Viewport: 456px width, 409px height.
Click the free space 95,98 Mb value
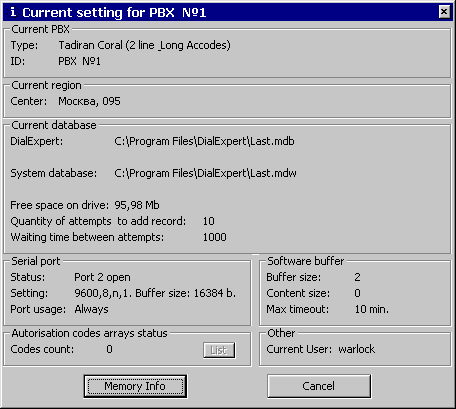click(x=137, y=205)
